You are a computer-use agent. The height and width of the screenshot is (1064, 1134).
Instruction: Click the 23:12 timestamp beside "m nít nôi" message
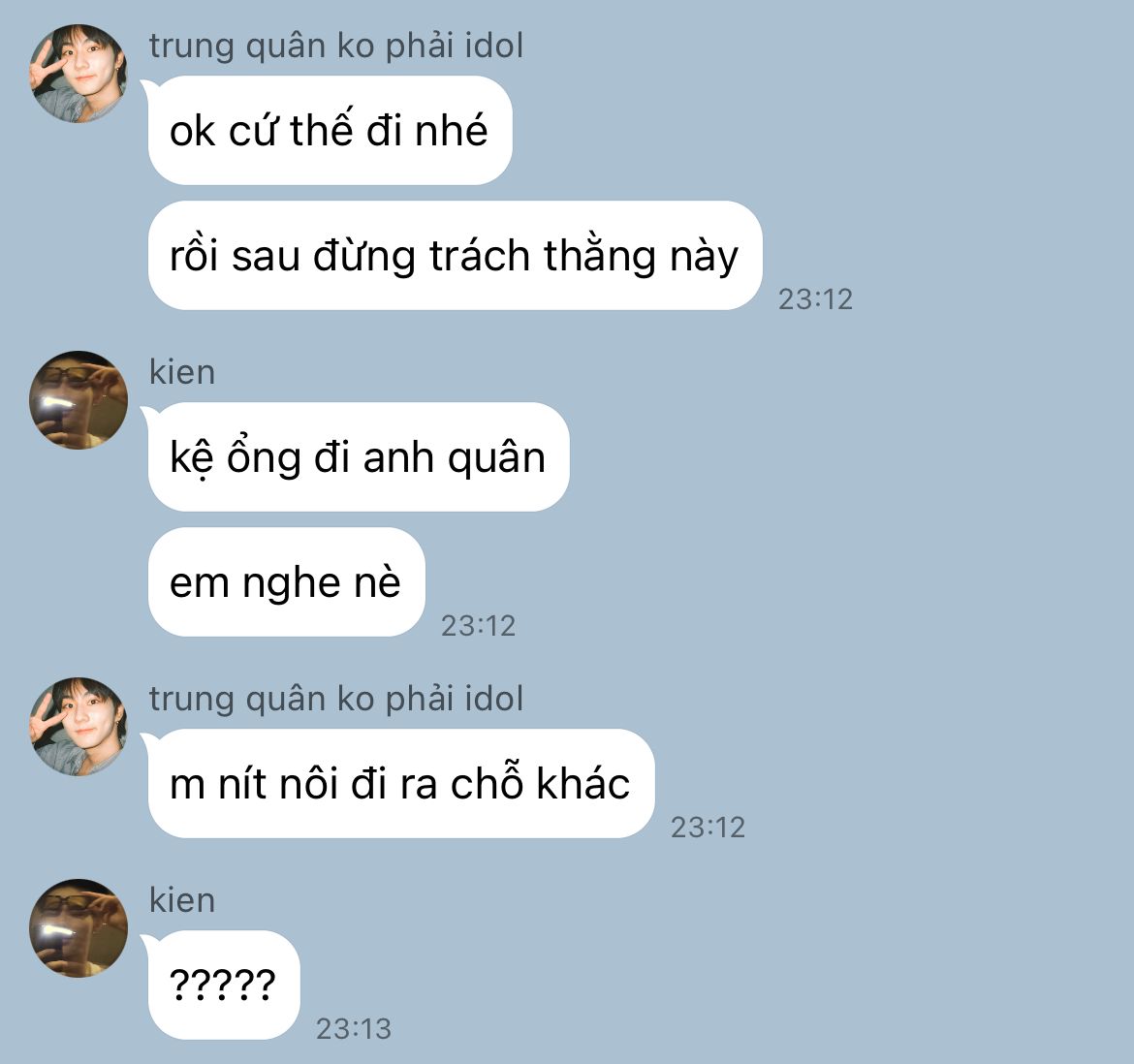point(708,828)
